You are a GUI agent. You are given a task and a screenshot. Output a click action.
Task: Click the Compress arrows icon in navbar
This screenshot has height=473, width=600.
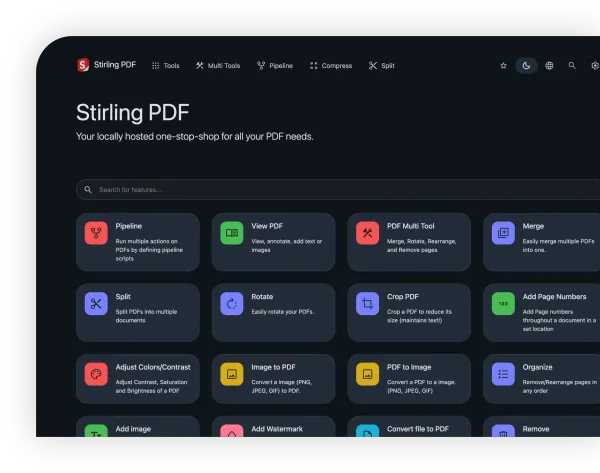(313, 66)
